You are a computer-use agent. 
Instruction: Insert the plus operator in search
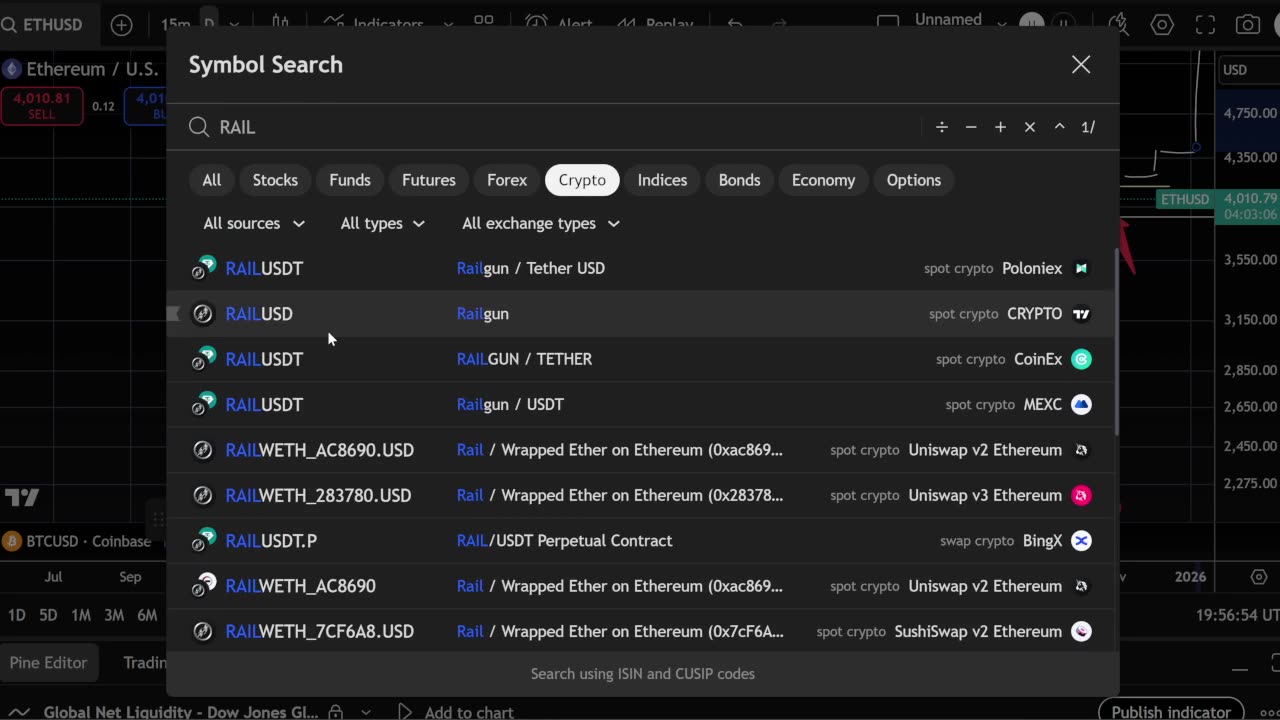tap(1000, 127)
